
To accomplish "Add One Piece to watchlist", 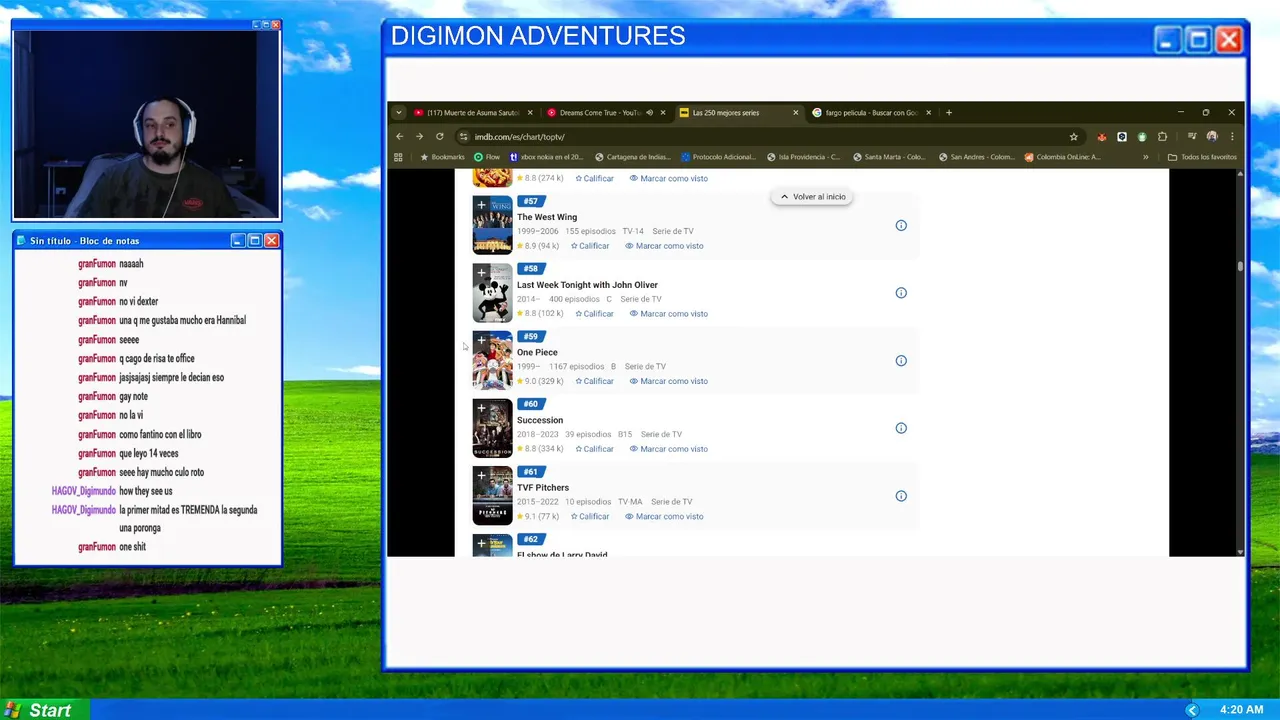I will [481, 340].
